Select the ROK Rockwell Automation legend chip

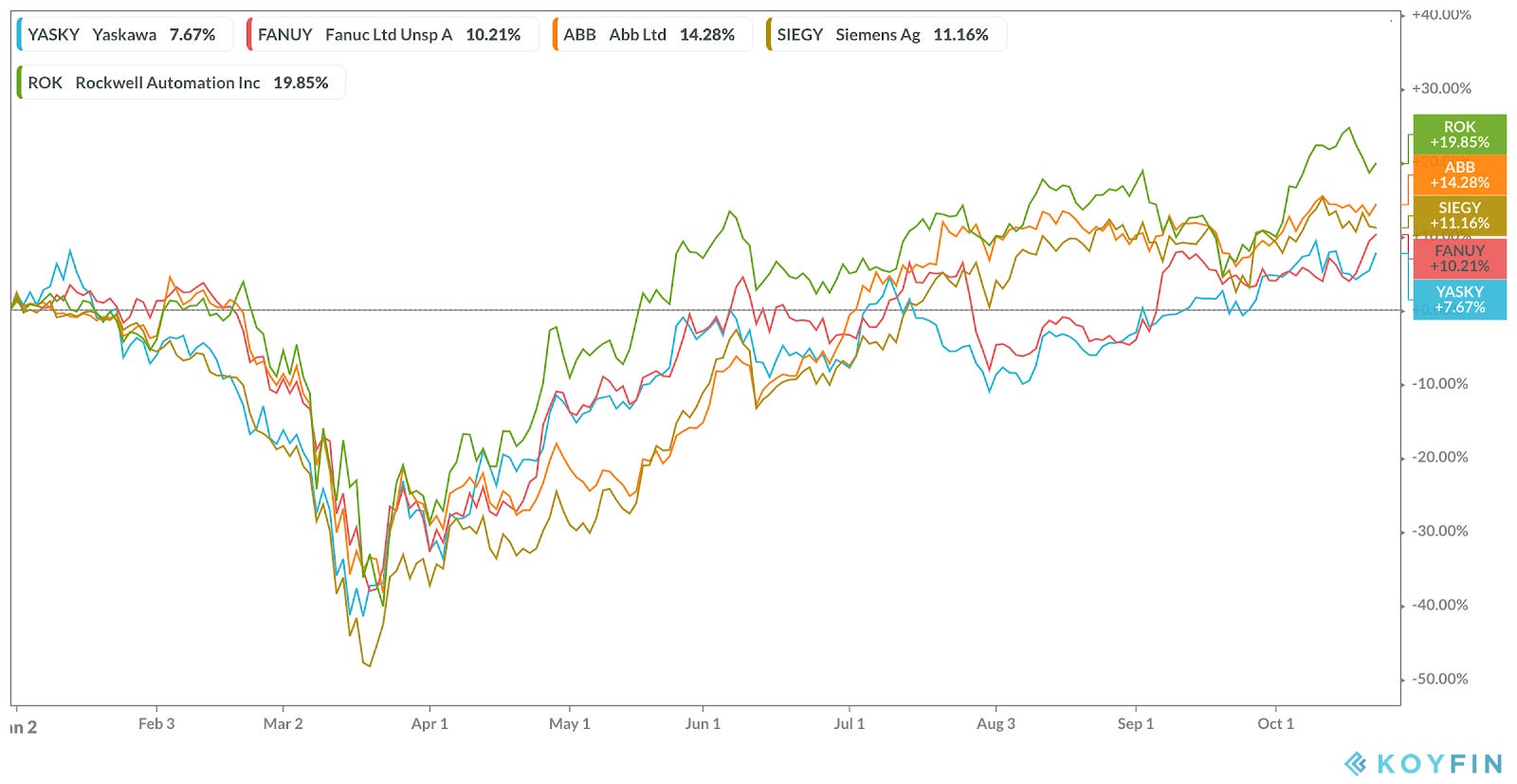coord(180,82)
